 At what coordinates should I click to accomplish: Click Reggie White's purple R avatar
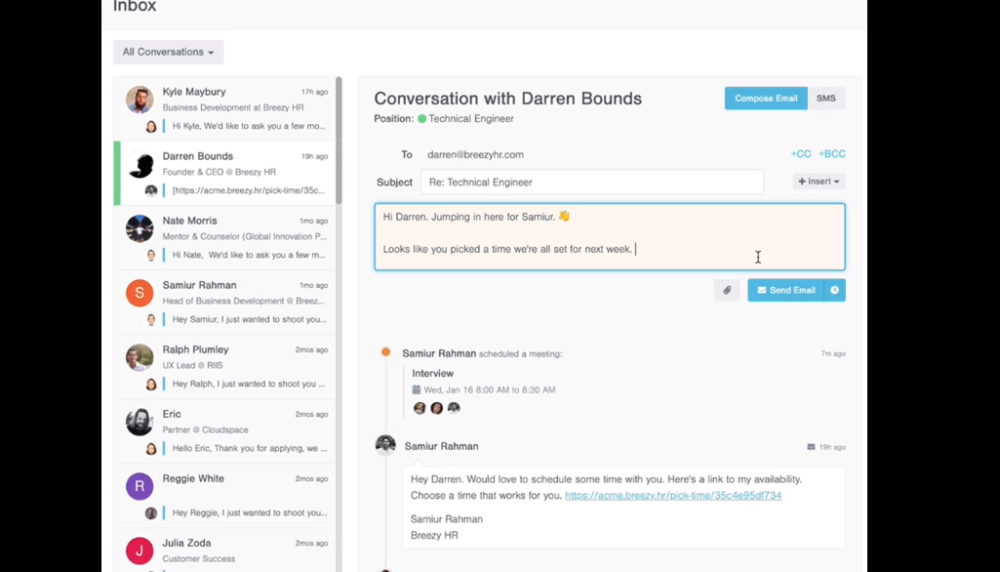[x=139, y=487]
